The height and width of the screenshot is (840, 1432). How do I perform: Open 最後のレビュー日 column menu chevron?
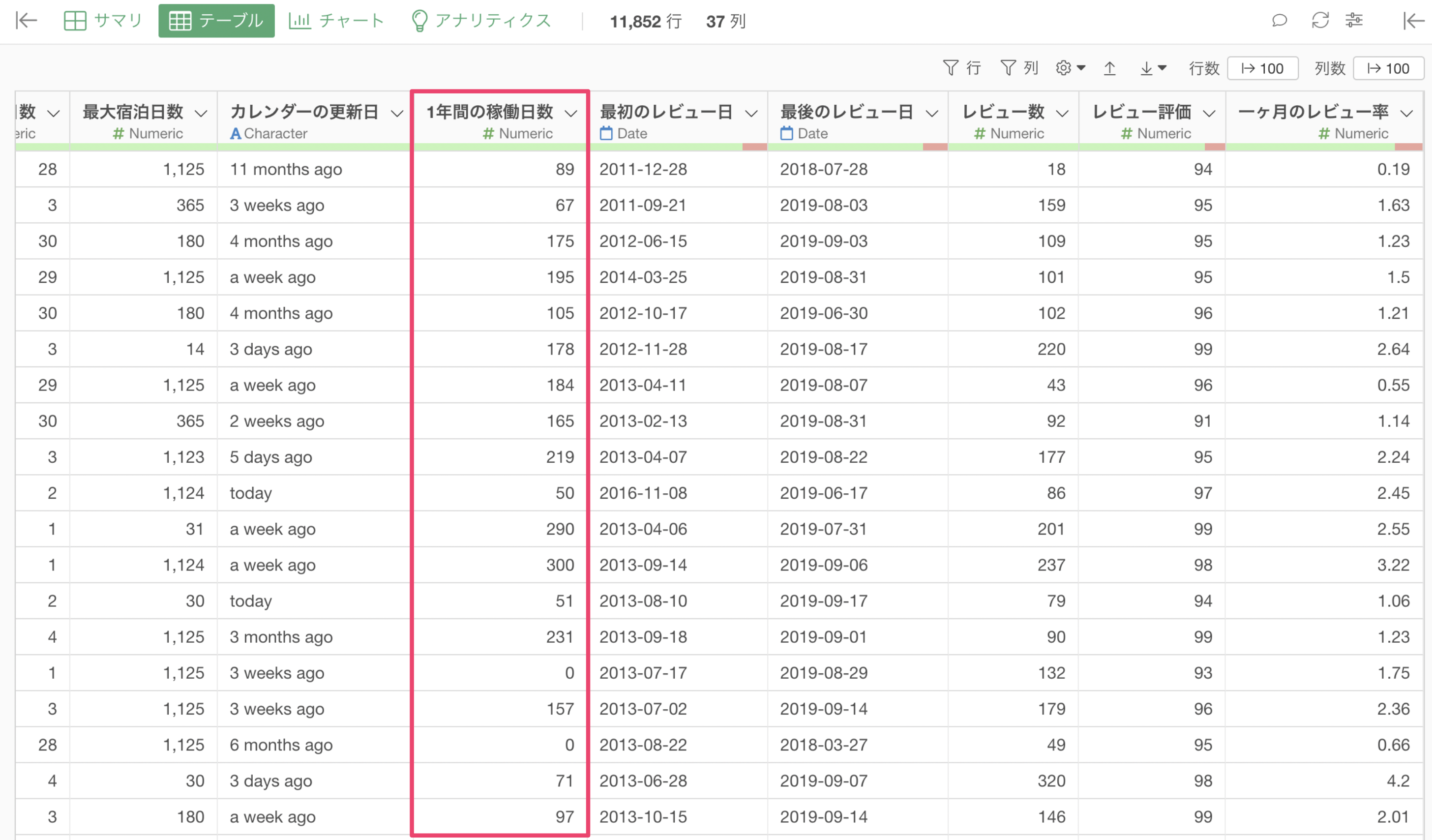(x=932, y=113)
